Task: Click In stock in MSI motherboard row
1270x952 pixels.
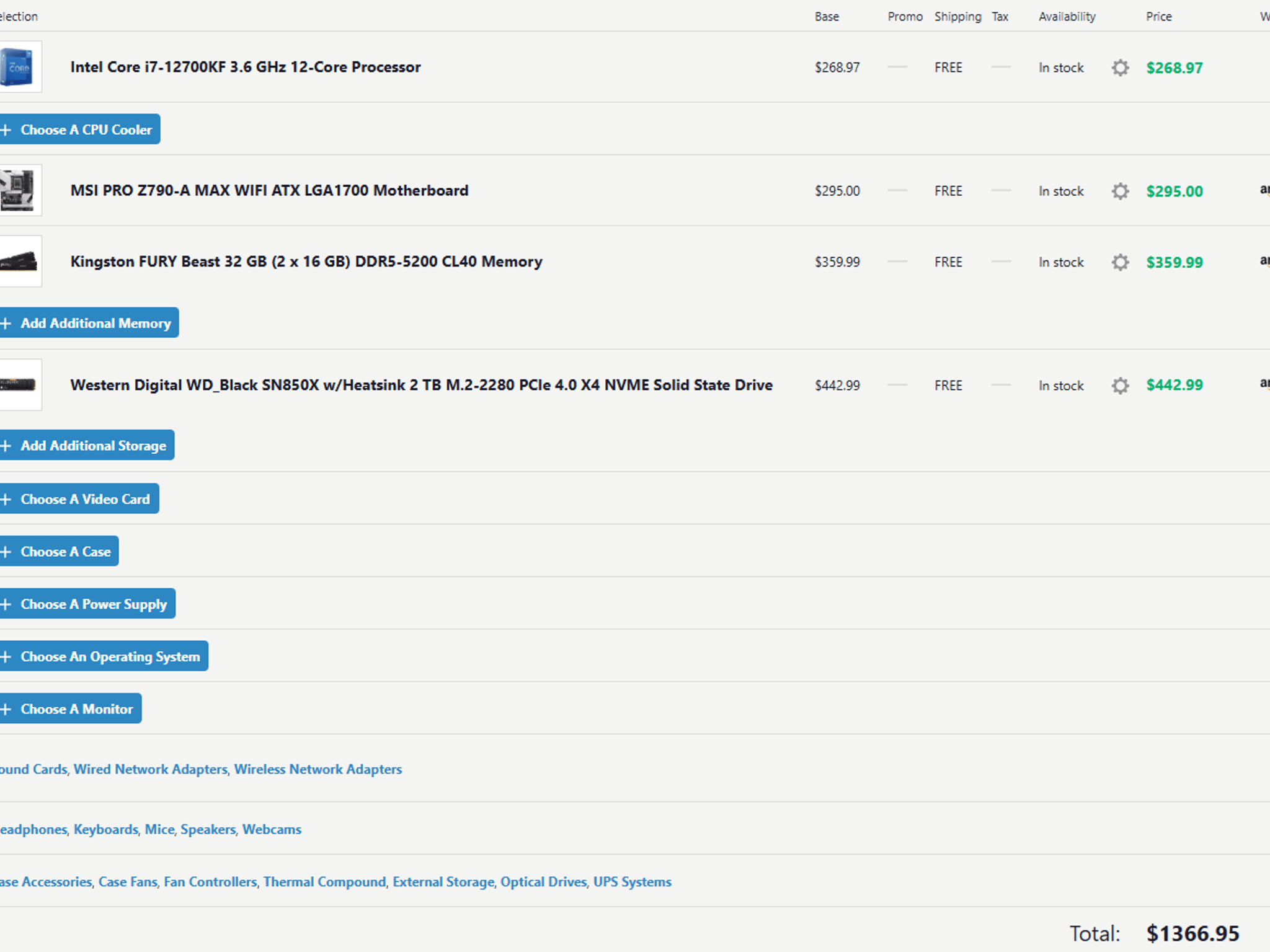Action: click(1061, 191)
